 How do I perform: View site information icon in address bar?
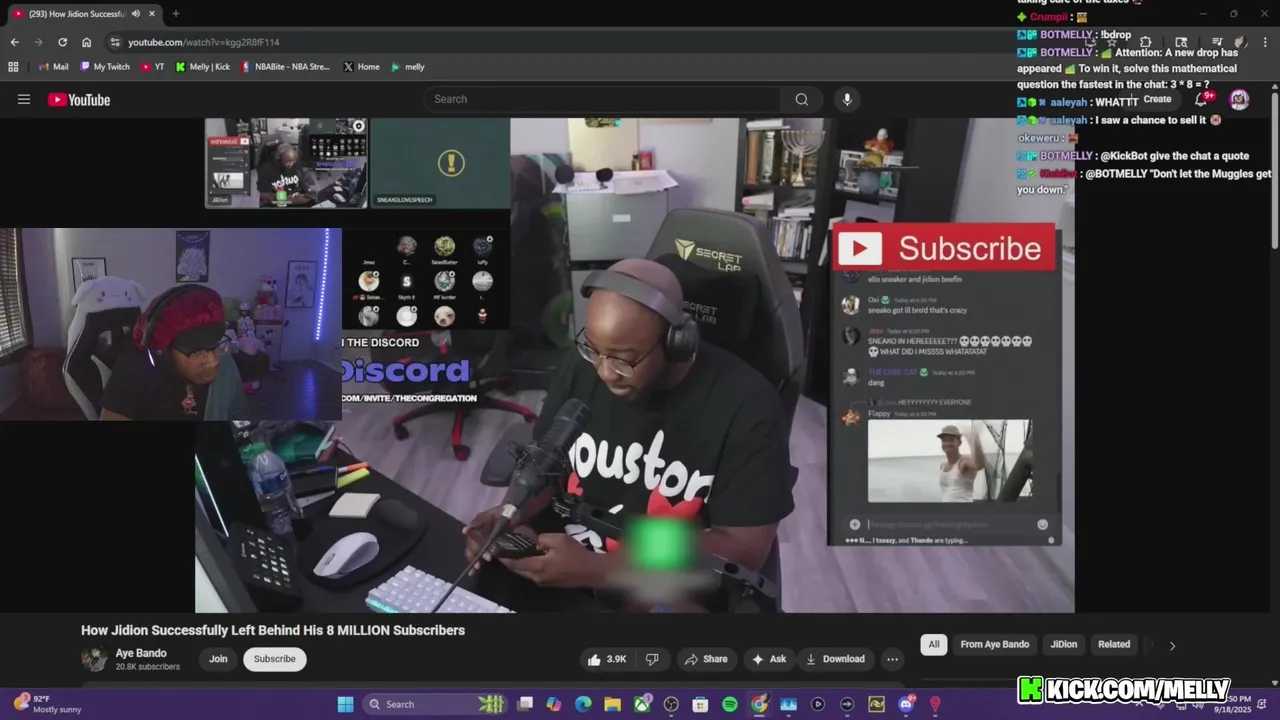tap(115, 42)
